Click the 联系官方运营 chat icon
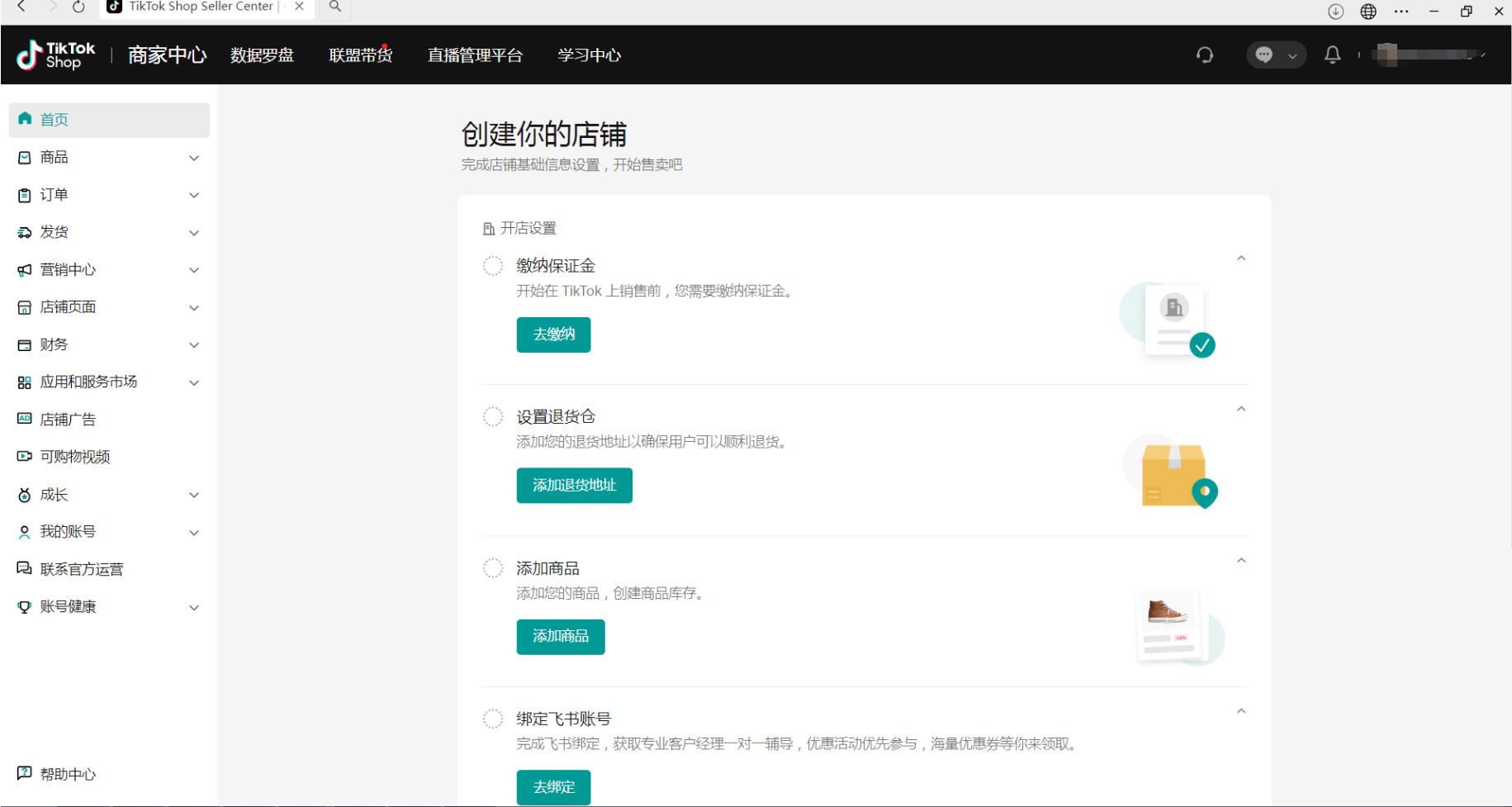The image size is (1512, 807). (x=25, y=568)
